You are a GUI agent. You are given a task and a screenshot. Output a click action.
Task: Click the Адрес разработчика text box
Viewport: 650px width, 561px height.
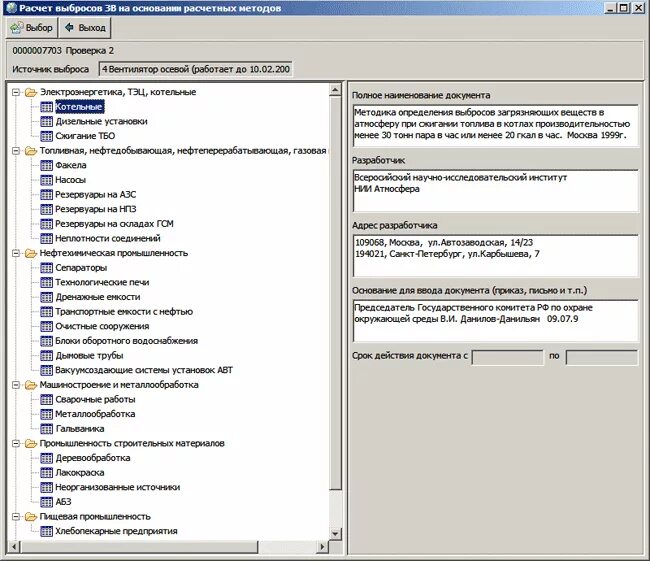[495, 255]
